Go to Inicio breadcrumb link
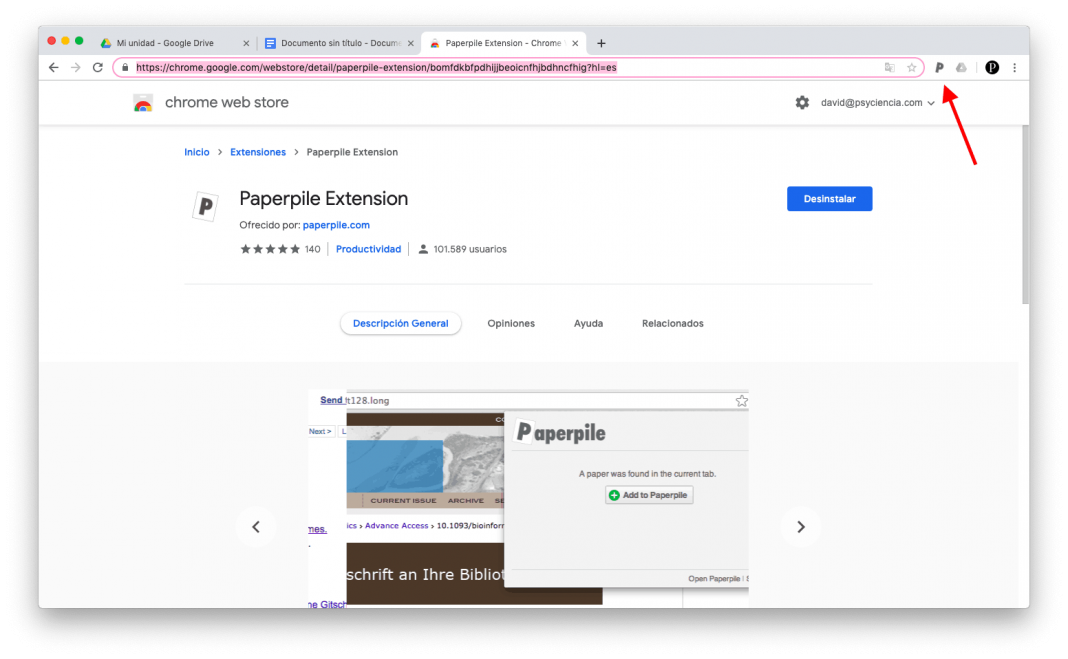 (196, 152)
